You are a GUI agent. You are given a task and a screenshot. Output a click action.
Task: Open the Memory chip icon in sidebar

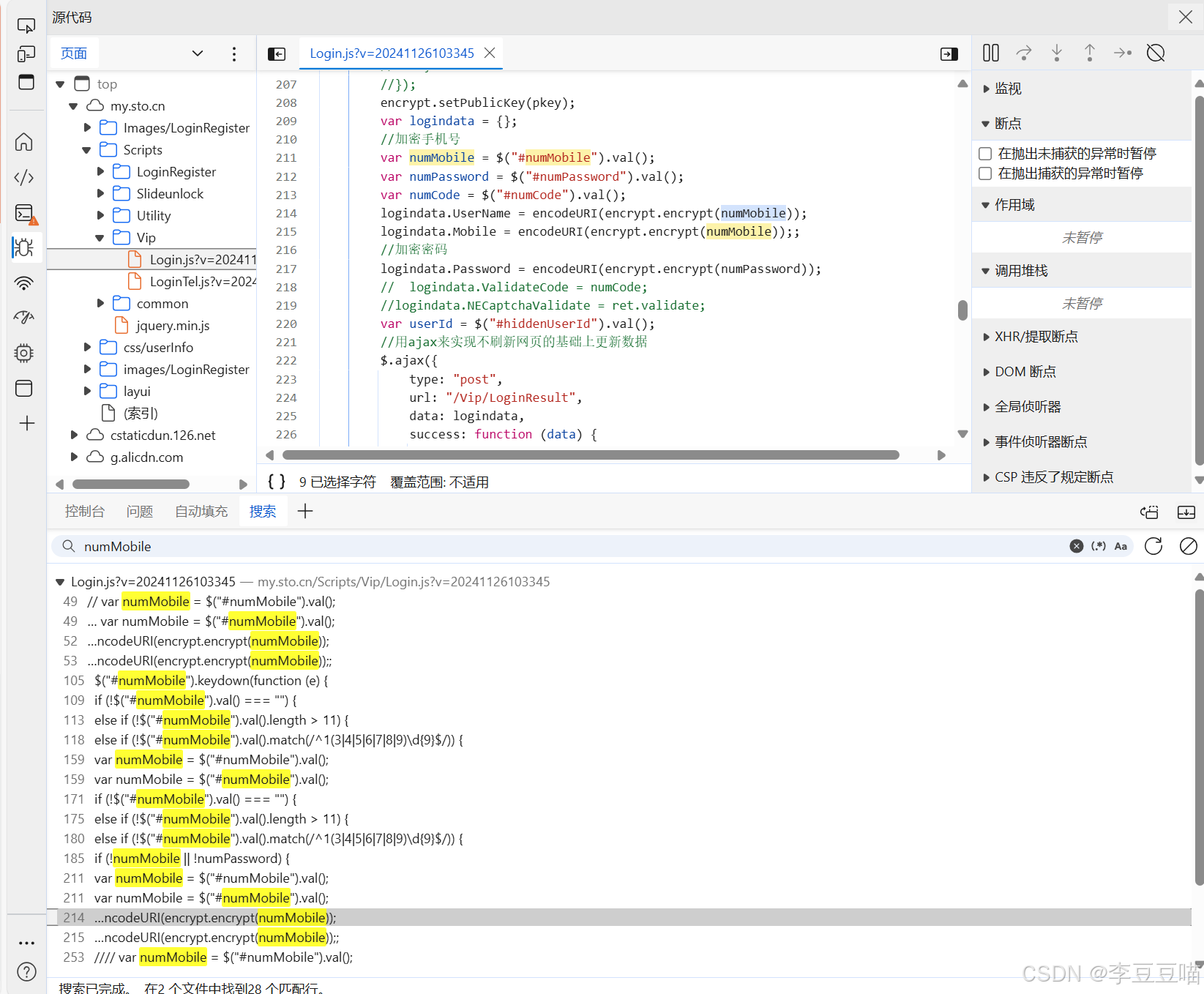(24, 353)
